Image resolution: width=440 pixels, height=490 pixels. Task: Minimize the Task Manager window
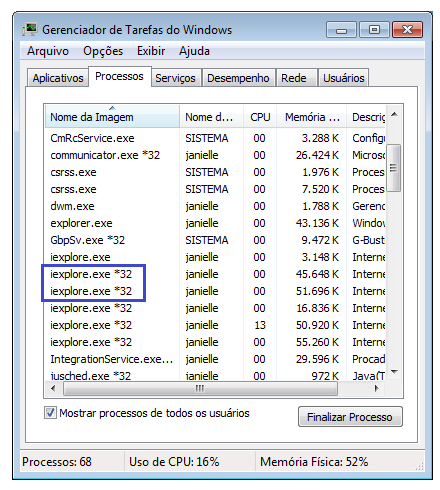341,30
